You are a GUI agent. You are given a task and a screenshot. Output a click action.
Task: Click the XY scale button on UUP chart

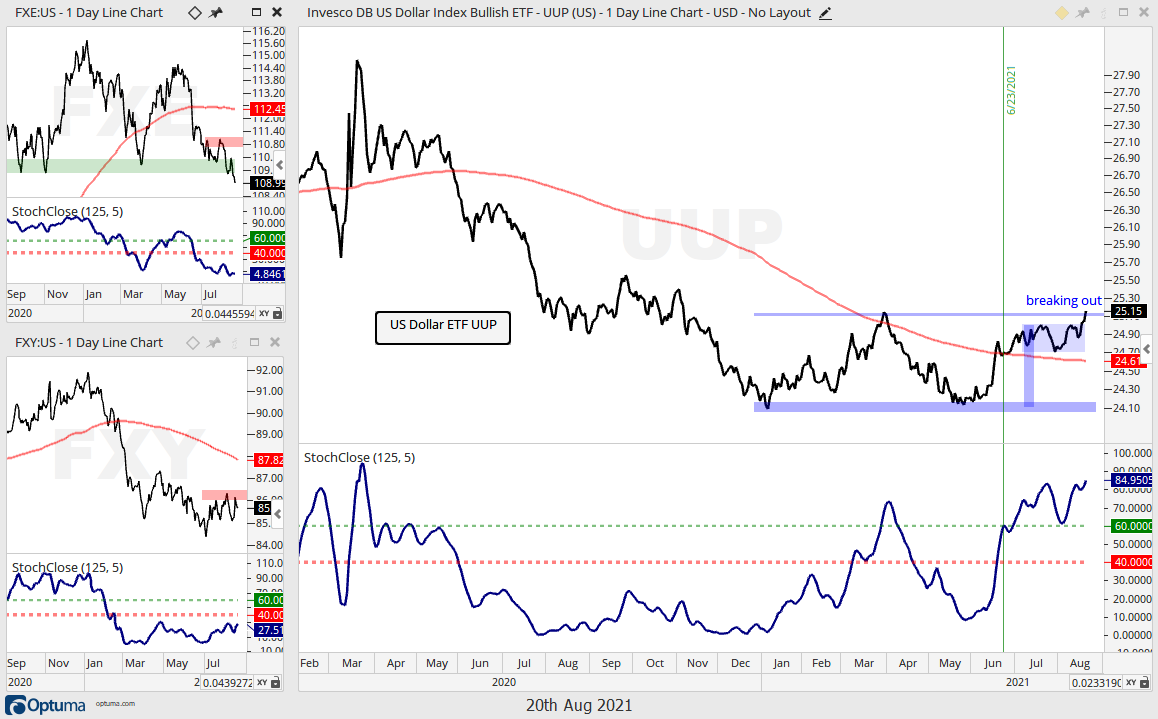1131,683
